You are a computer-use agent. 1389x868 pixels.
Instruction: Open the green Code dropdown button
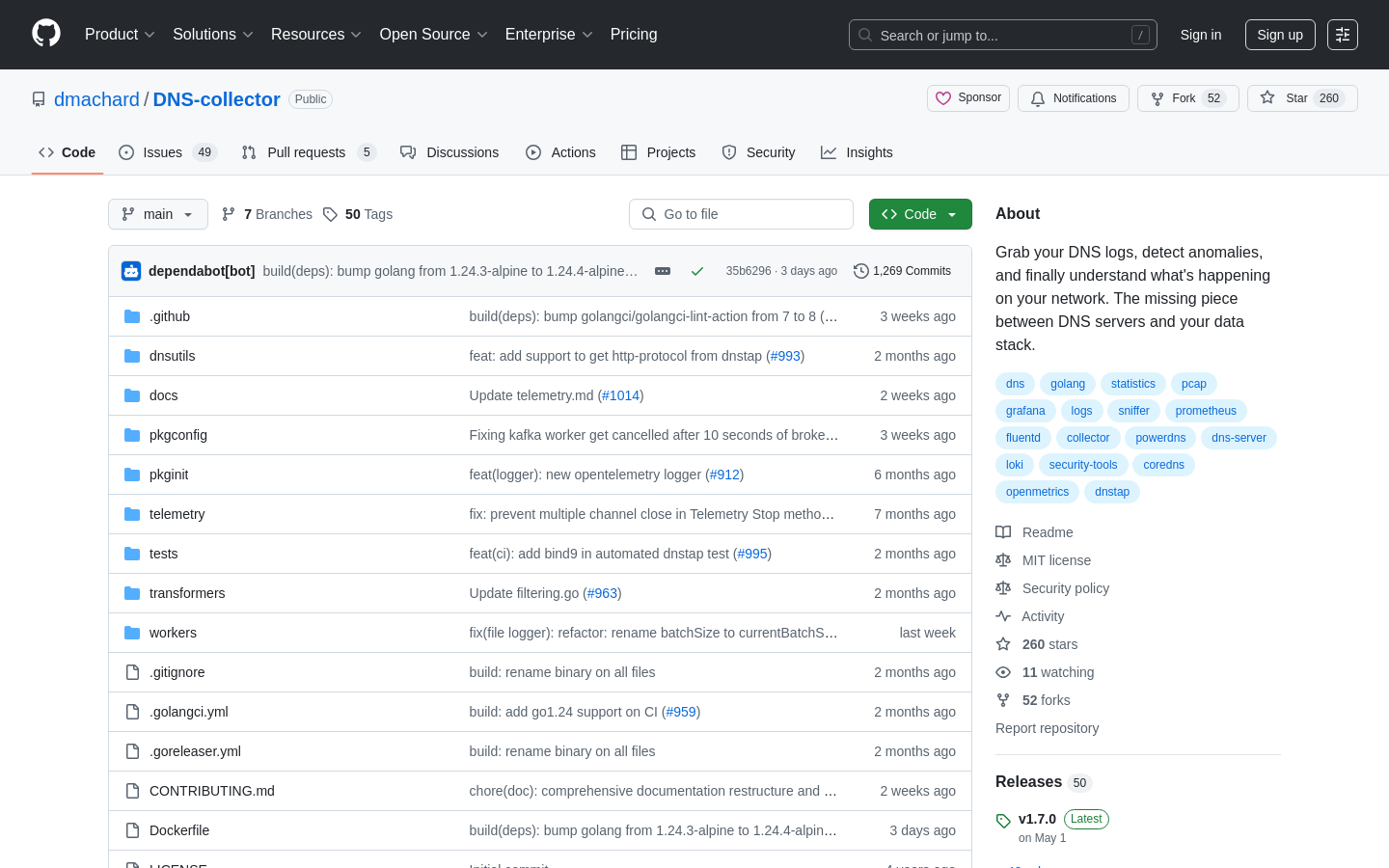(920, 214)
